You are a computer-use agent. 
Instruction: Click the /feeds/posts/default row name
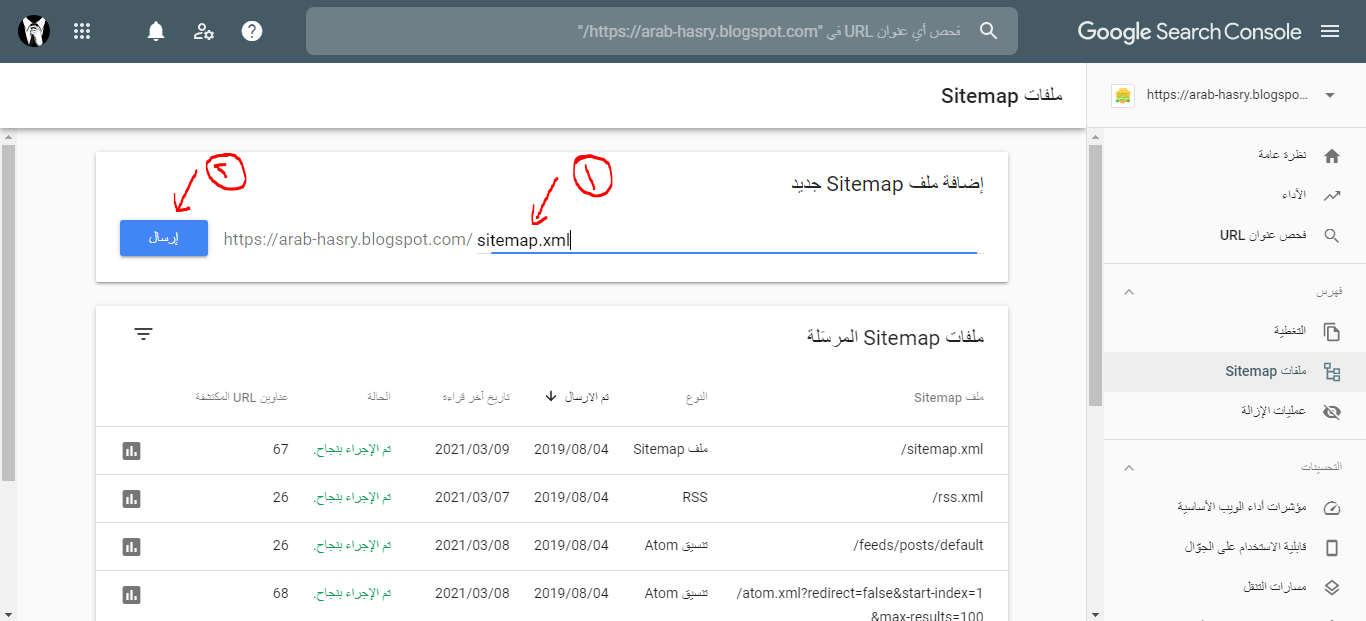click(x=919, y=546)
